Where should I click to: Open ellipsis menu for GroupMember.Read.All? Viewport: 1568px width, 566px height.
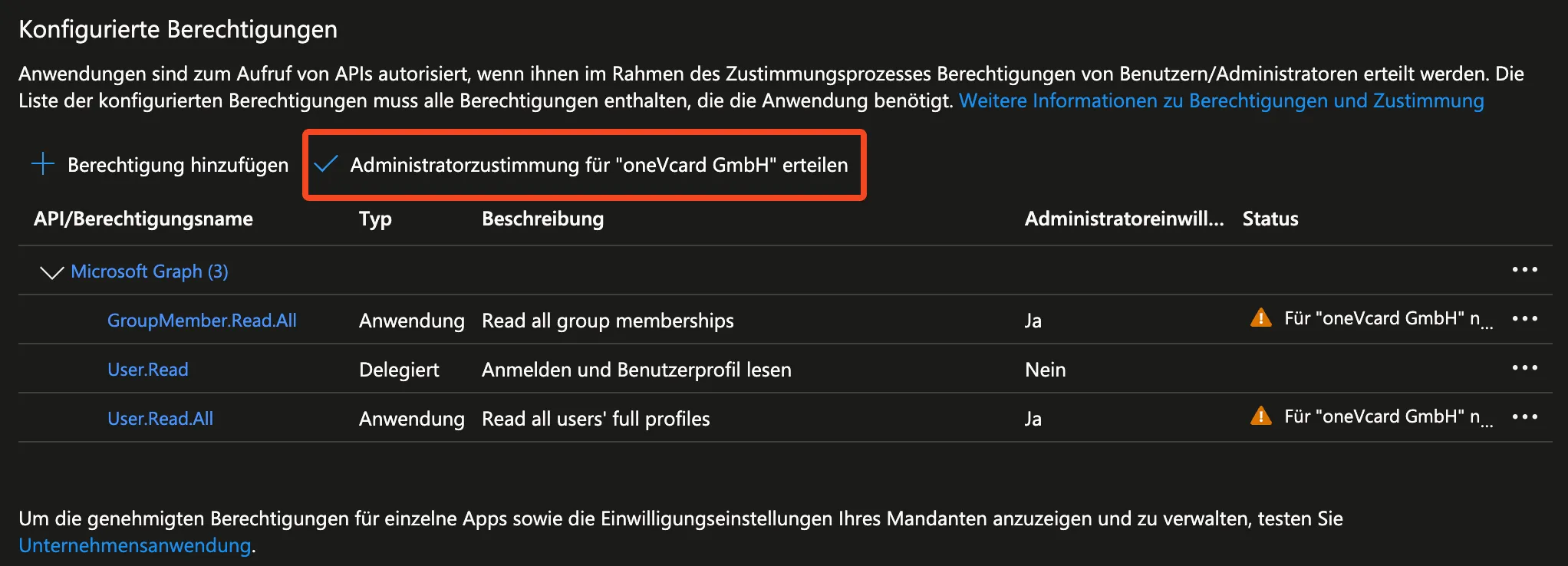(x=1524, y=319)
